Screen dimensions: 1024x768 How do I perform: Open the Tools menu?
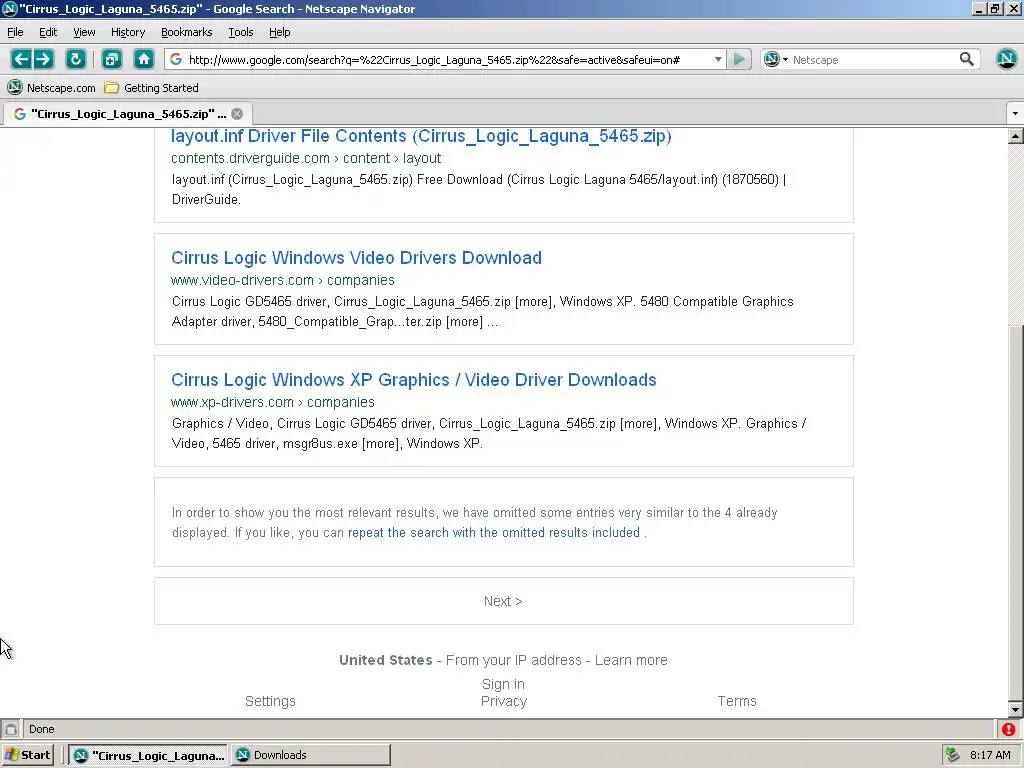tap(241, 32)
